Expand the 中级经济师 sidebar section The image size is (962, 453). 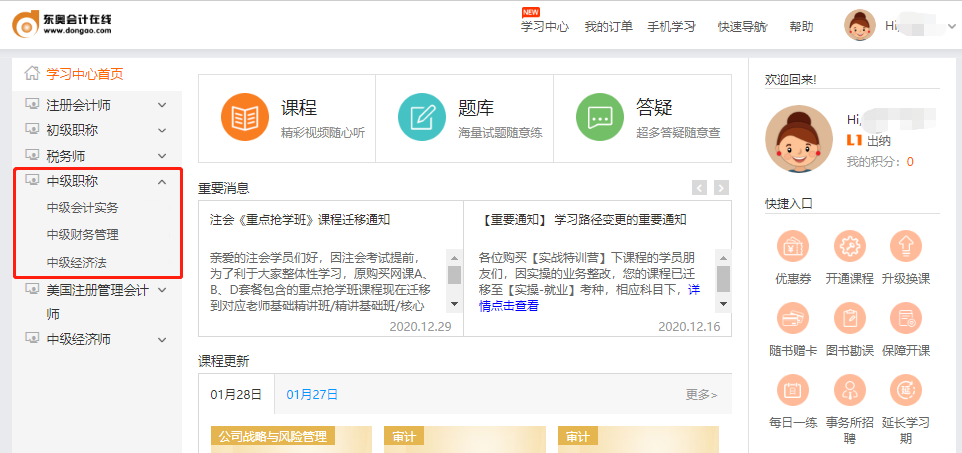tap(162, 340)
